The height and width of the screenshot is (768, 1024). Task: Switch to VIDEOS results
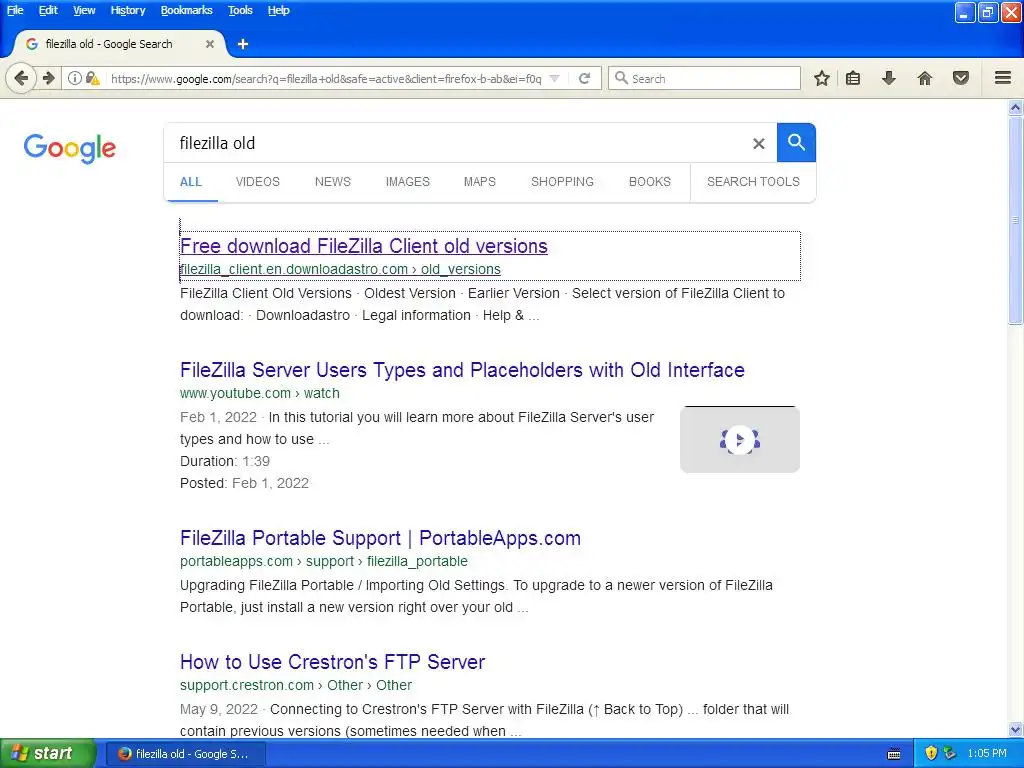point(258,182)
